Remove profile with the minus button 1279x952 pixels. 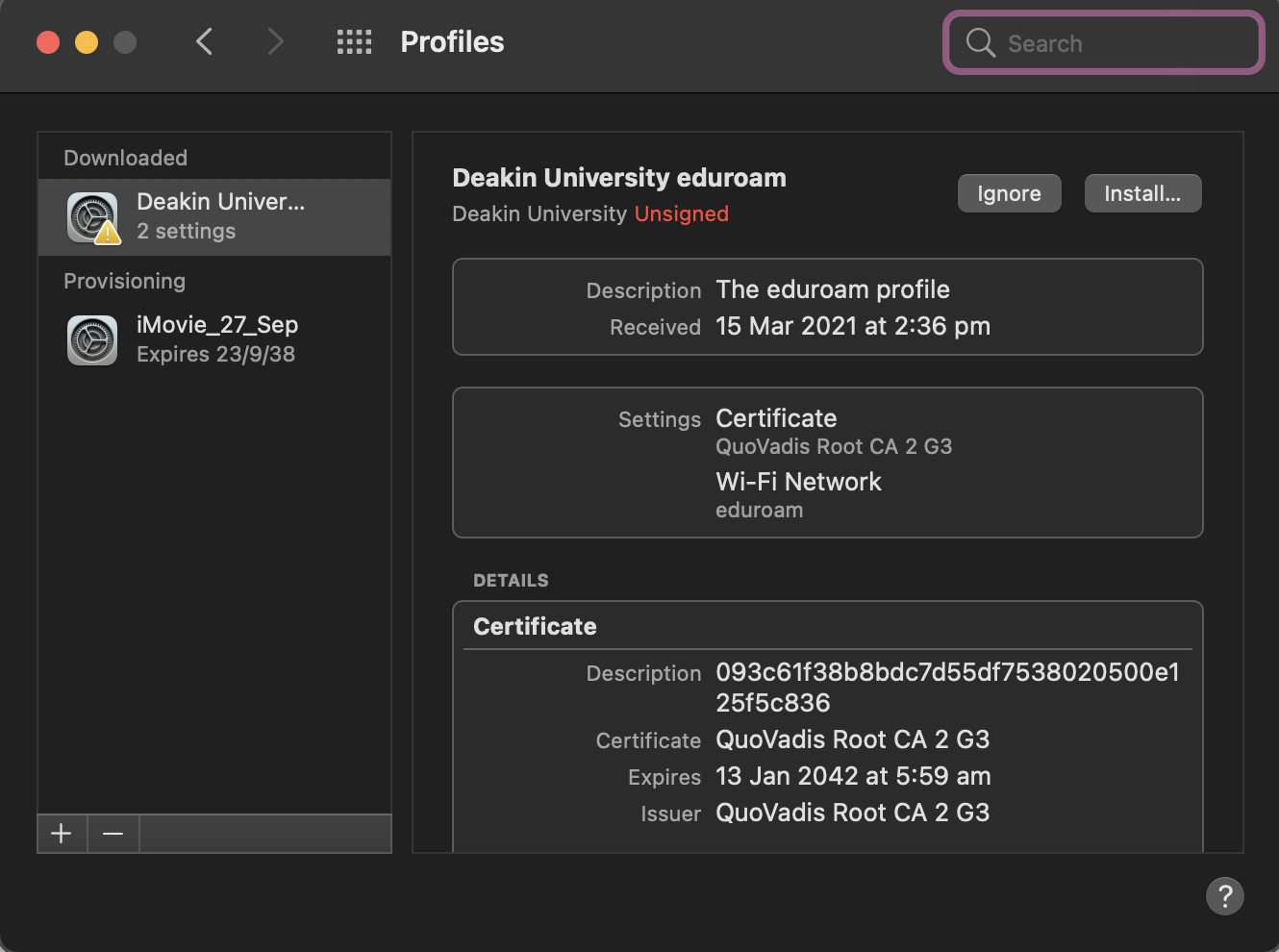pos(113,834)
